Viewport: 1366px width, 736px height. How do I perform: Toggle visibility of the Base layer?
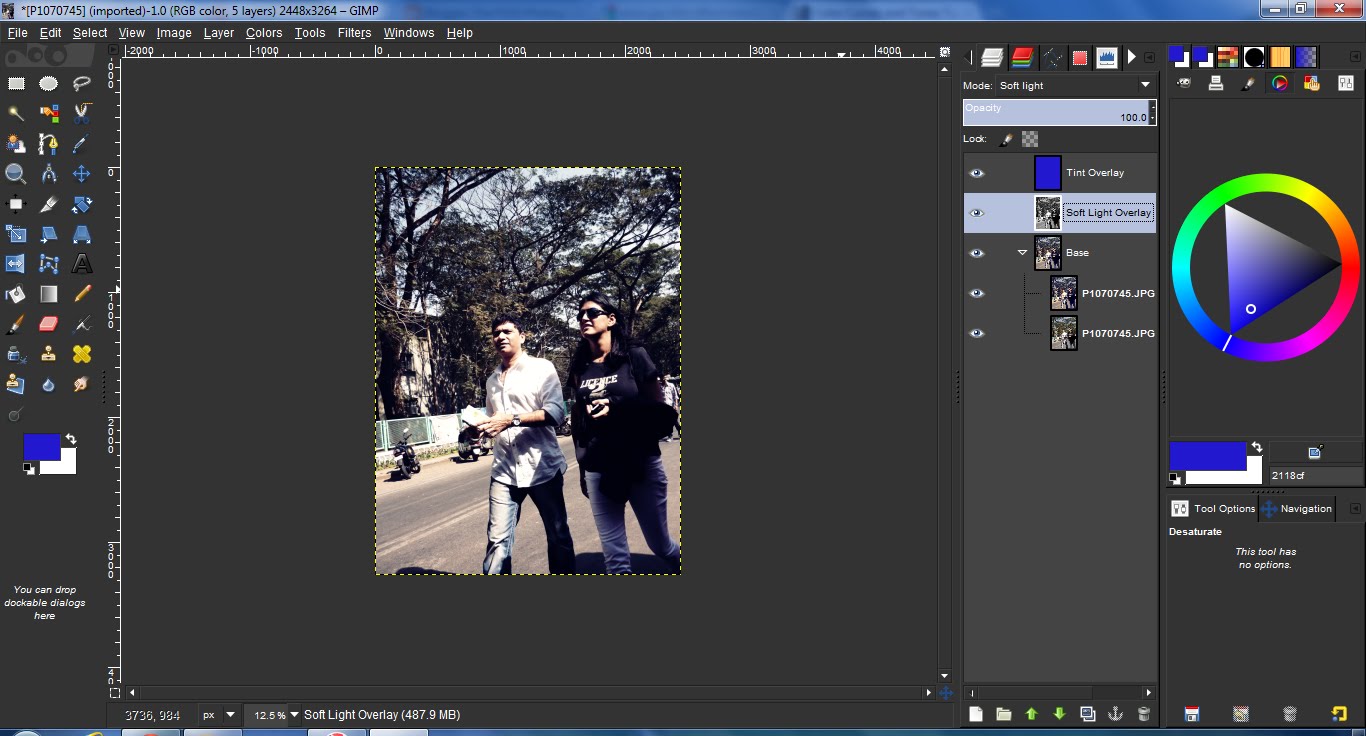click(x=976, y=252)
